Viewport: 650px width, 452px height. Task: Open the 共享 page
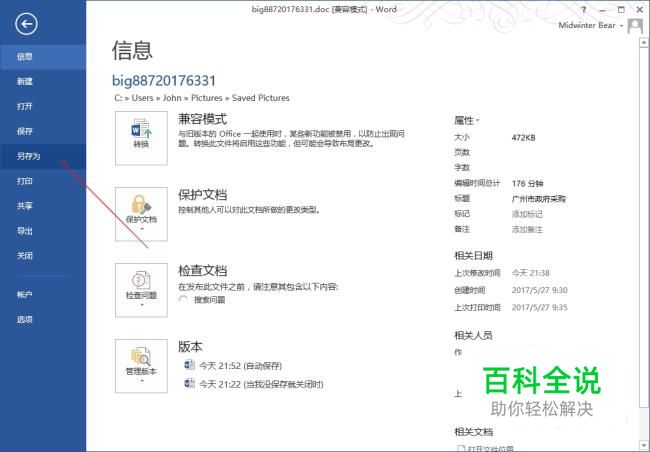pyautogui.click(x=43, y=206)
